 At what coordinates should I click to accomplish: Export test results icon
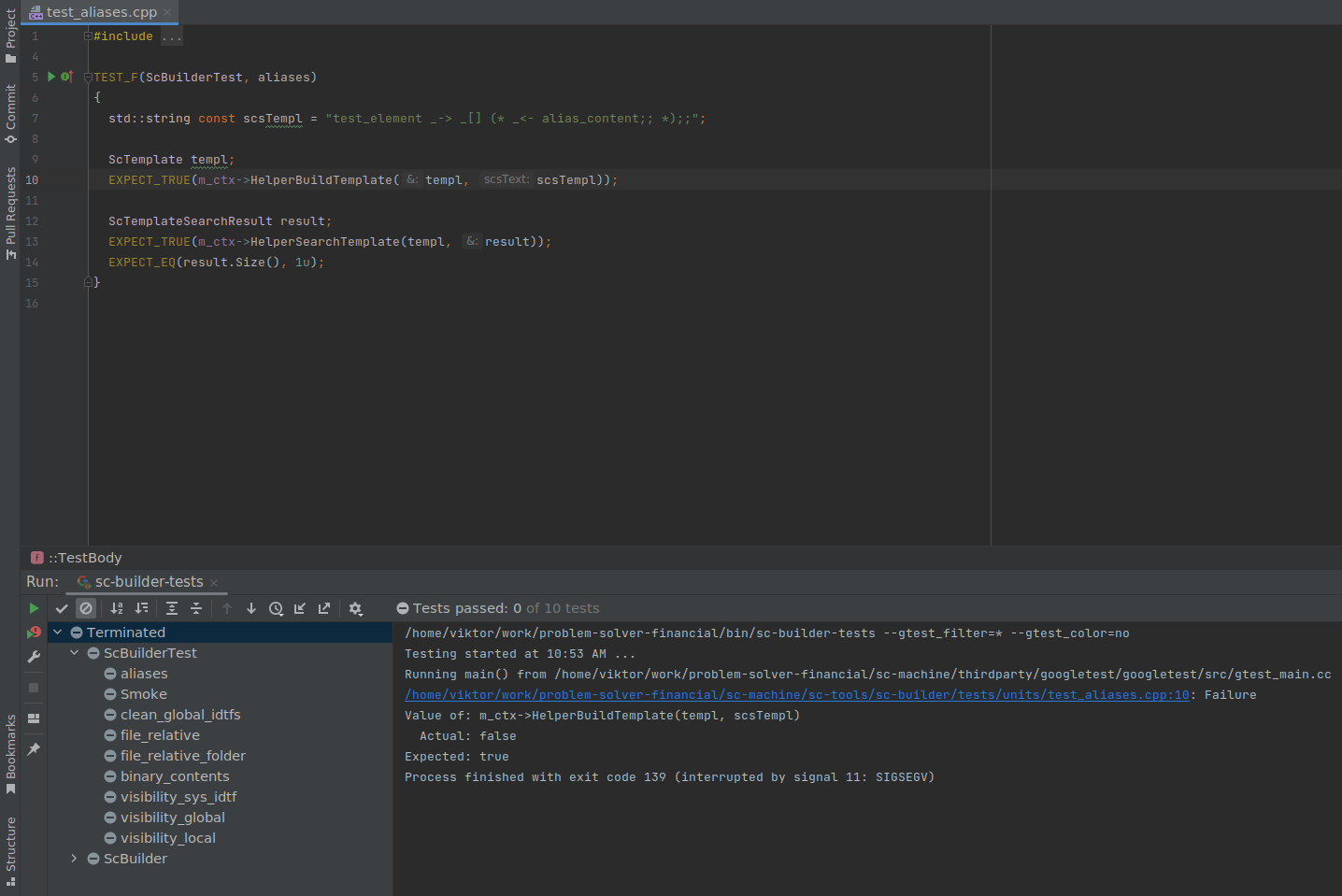point(324,608)
